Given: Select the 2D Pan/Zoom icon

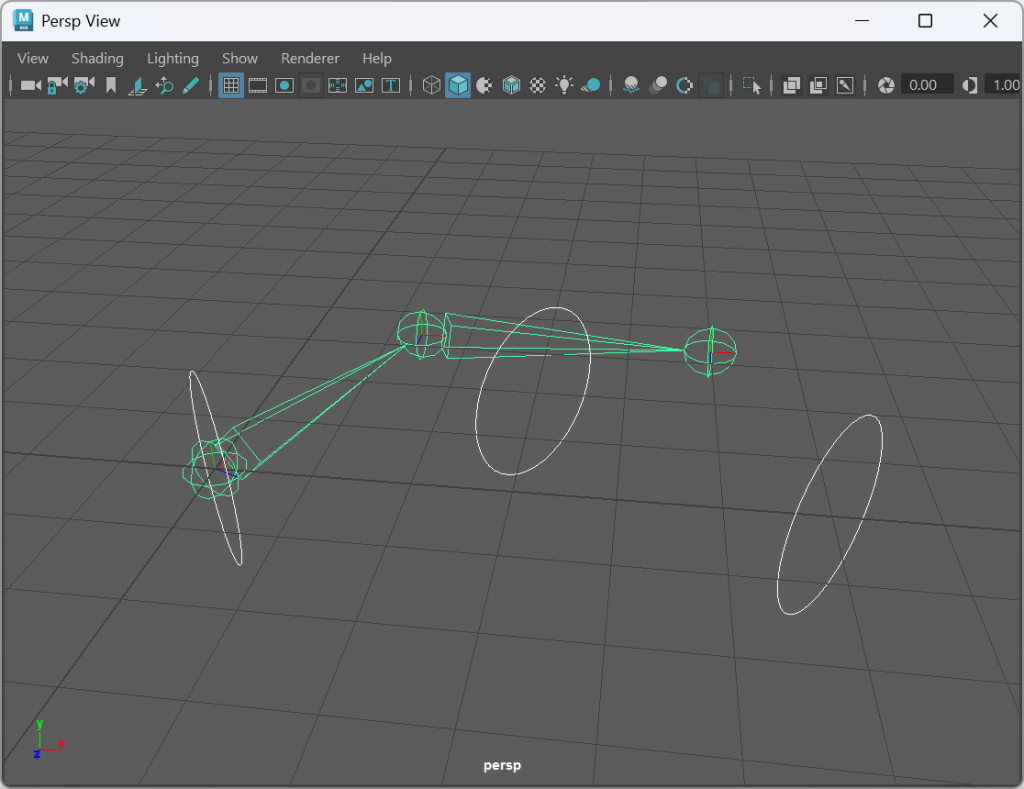Looking at the screenshot, I should pos(164,85).
